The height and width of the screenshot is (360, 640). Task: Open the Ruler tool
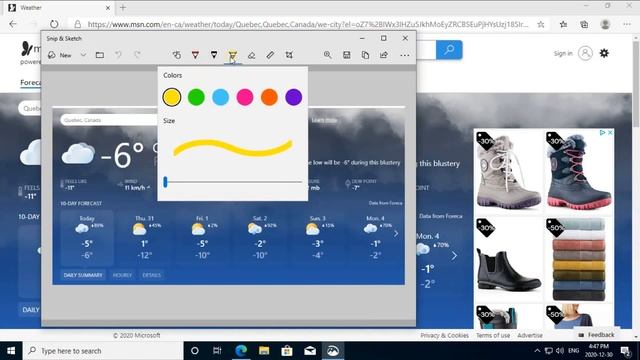(x=270, y=55)
